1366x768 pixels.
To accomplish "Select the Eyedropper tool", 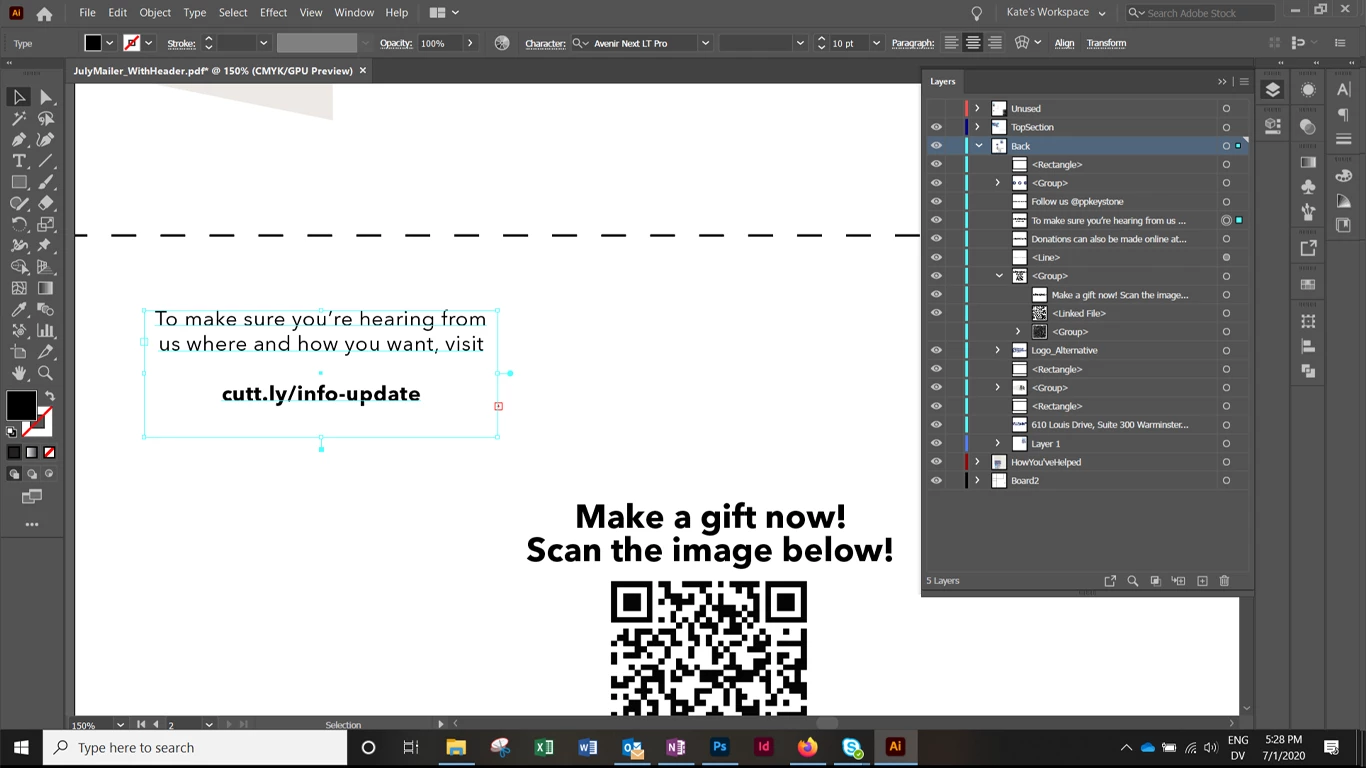I will click(19, 309).
